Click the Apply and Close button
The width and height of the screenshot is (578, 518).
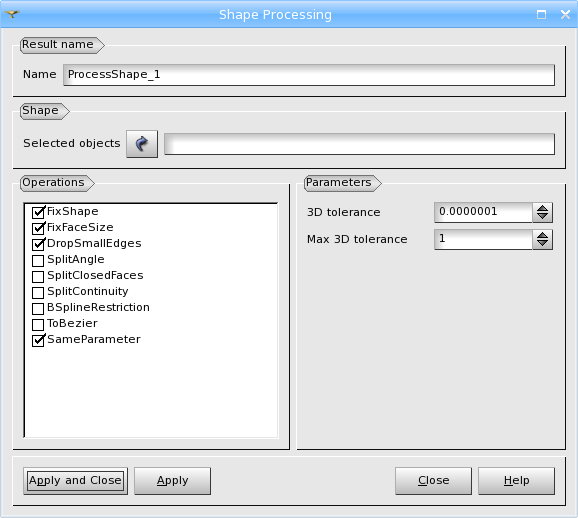click(x=76, y=481)
